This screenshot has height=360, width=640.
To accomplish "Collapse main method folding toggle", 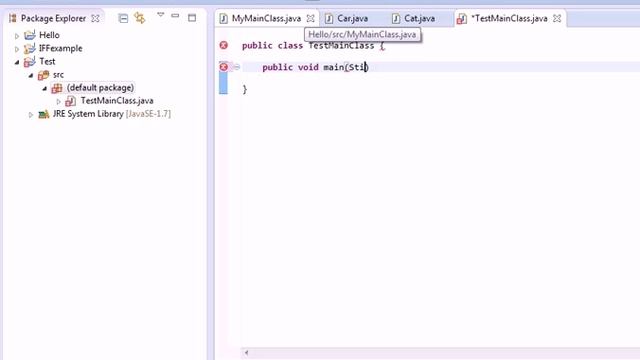I will coord(237,67).
